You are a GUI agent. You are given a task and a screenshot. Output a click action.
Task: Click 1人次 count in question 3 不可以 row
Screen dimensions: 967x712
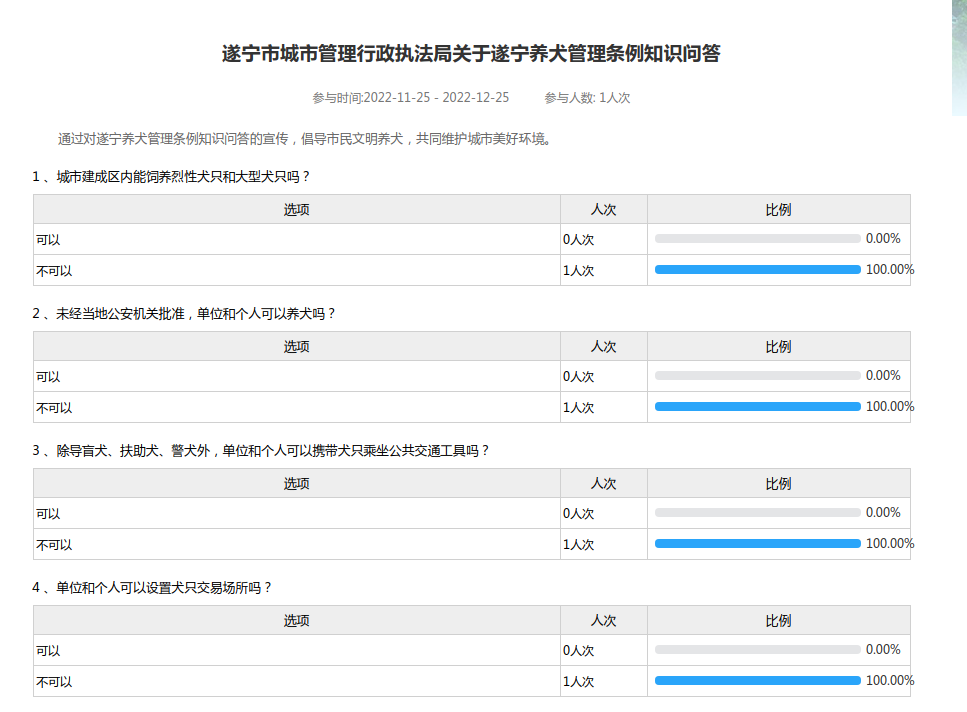pos(579,545)
